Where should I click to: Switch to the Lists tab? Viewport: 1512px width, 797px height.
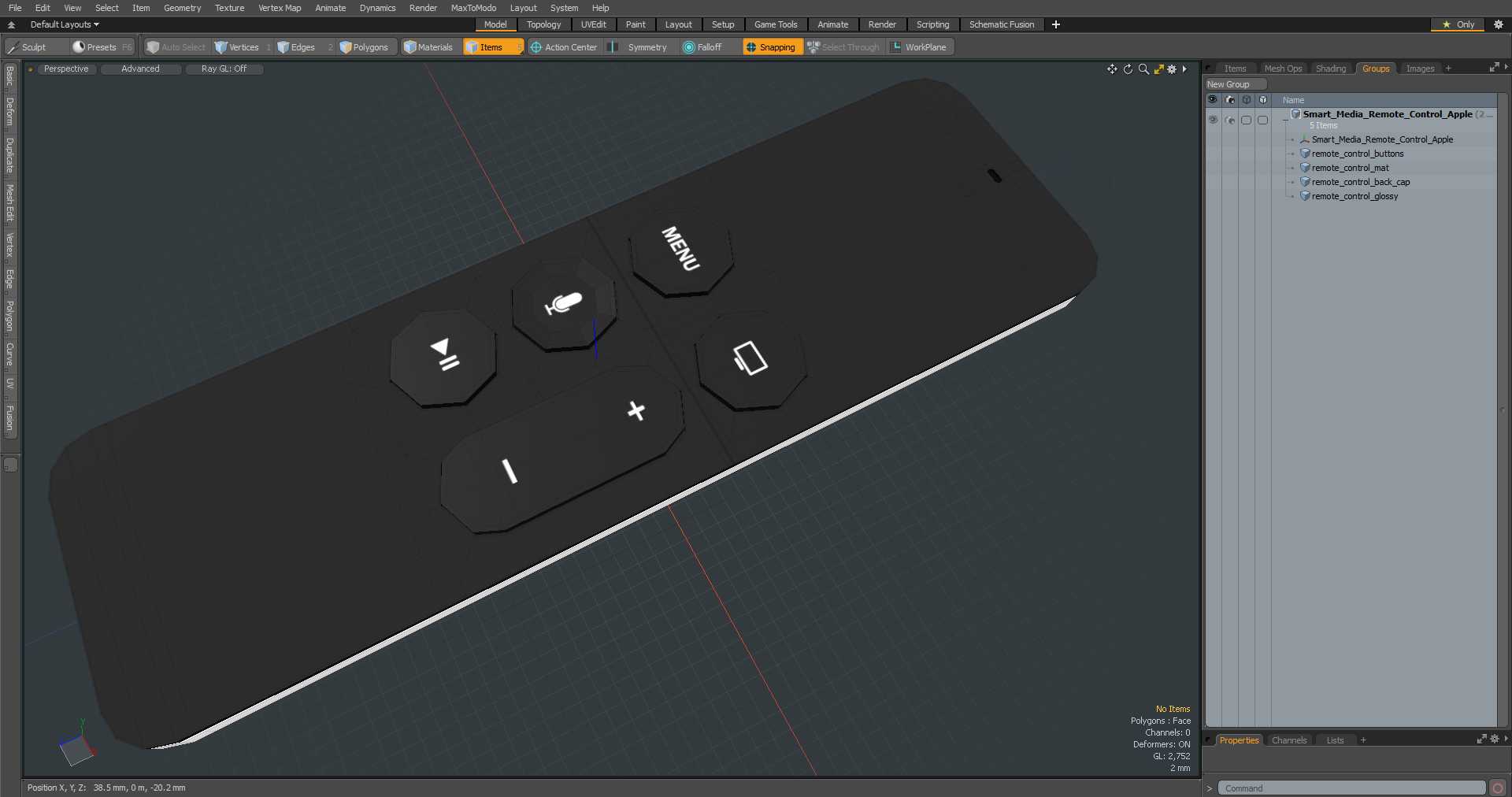1335,740
